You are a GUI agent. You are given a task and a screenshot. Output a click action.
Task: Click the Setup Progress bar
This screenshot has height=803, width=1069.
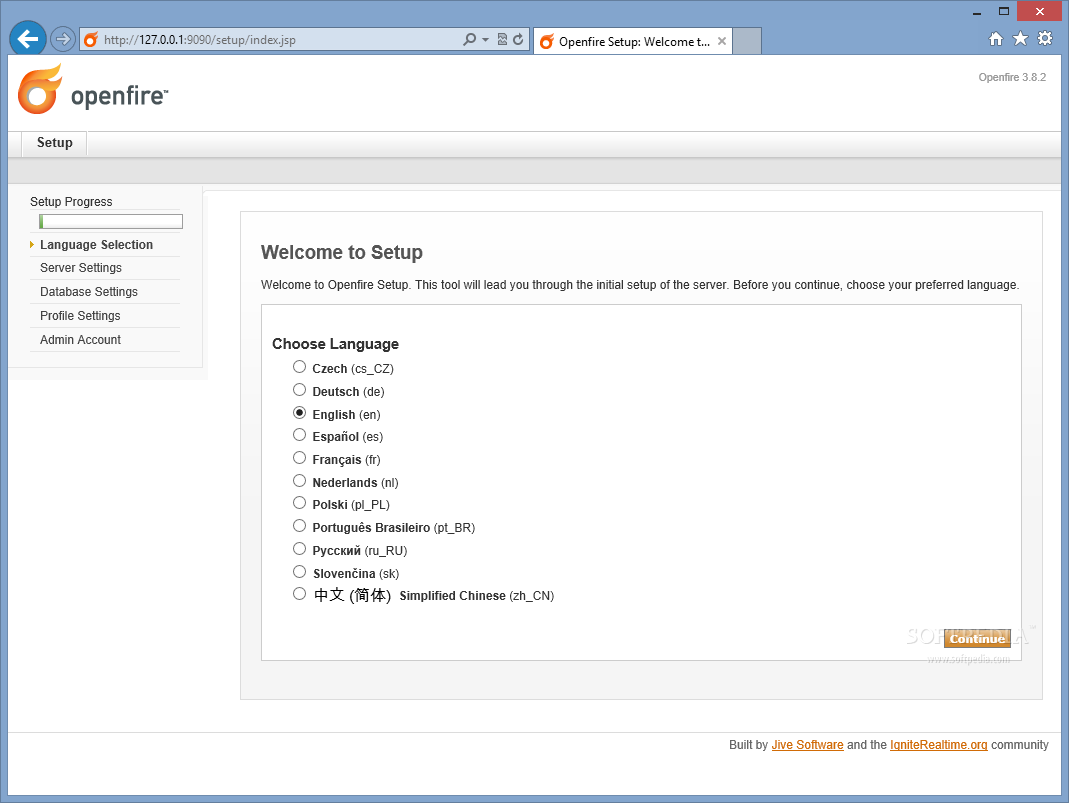111,222
